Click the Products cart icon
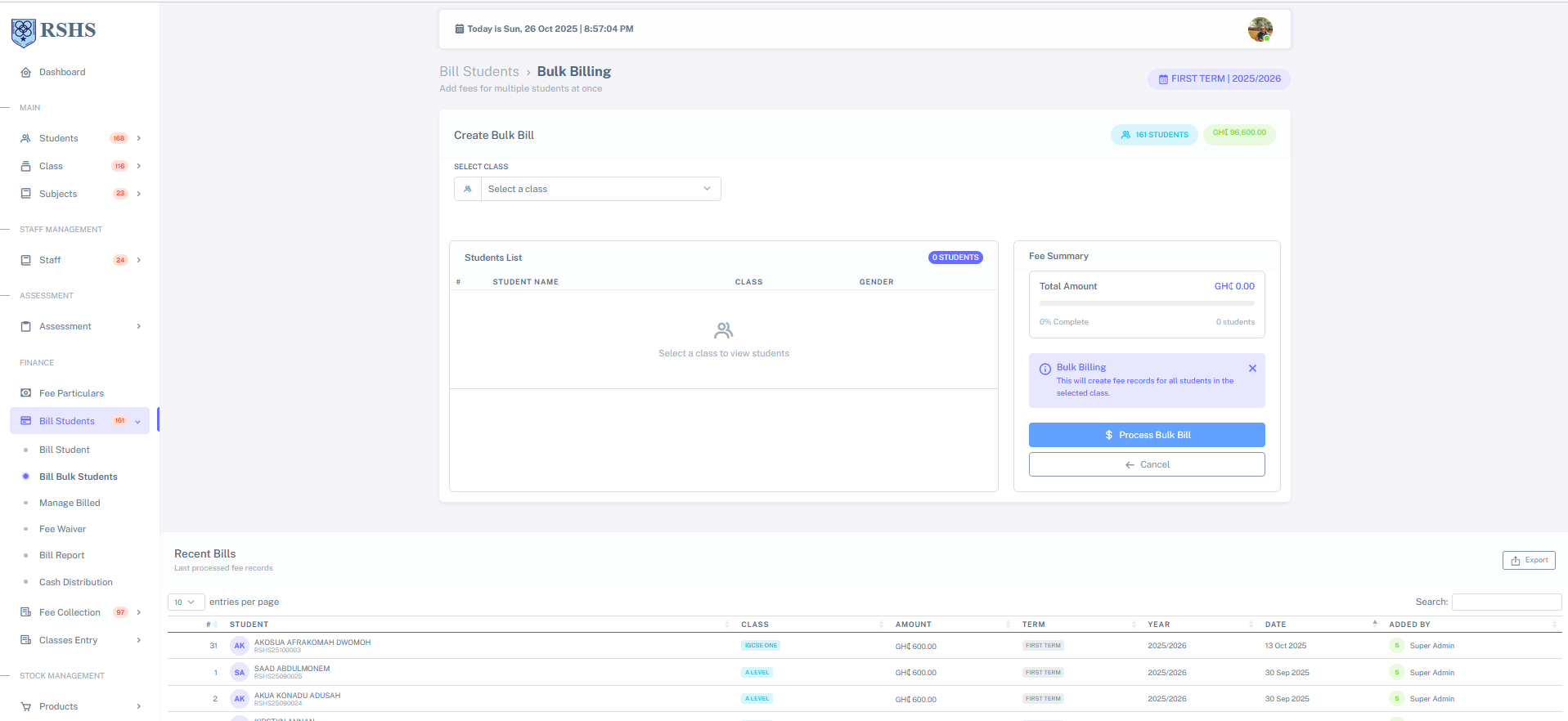 pyautogui.click(x=25, y=706)
